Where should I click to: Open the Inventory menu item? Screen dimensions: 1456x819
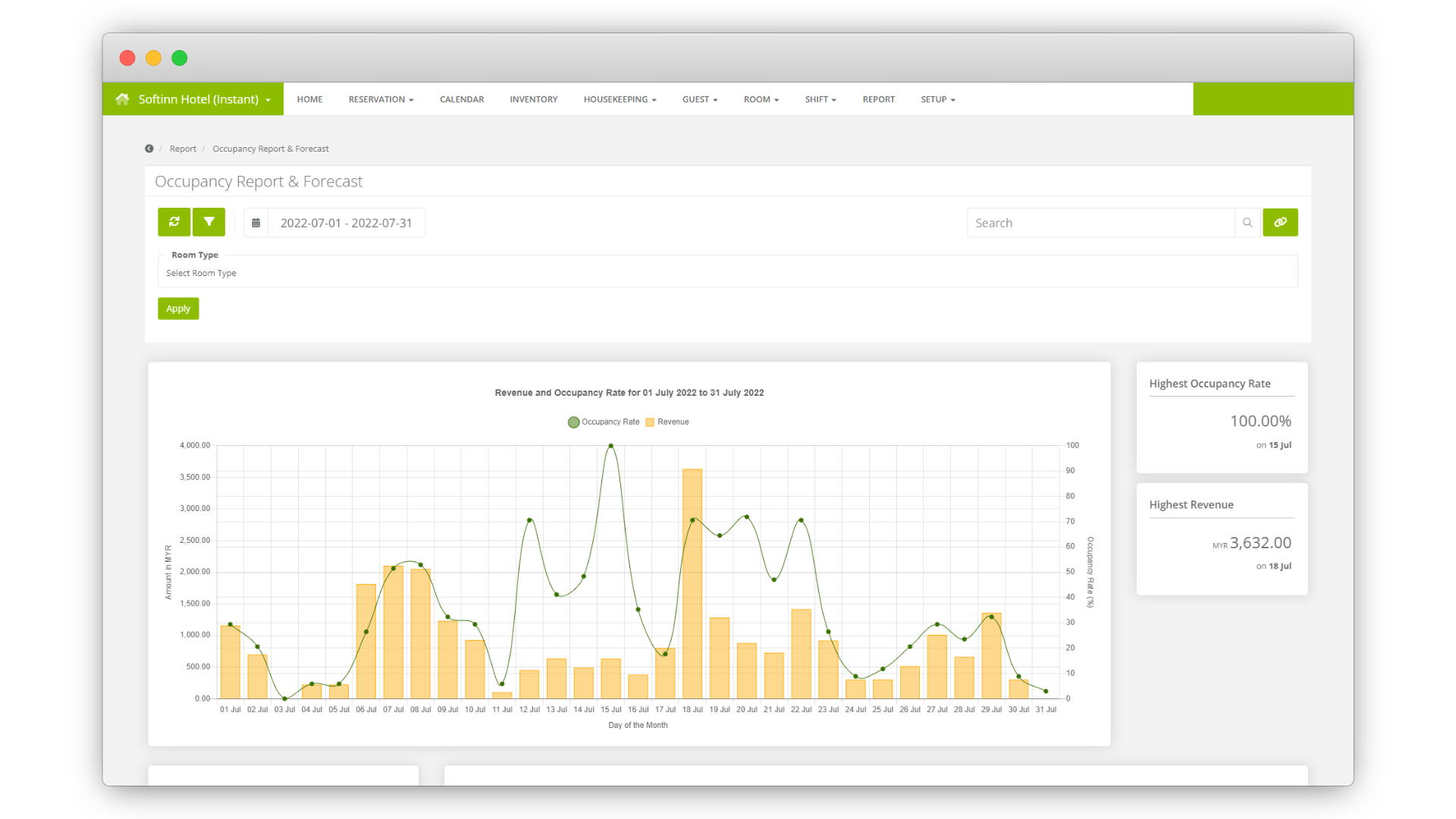(533, 99)
